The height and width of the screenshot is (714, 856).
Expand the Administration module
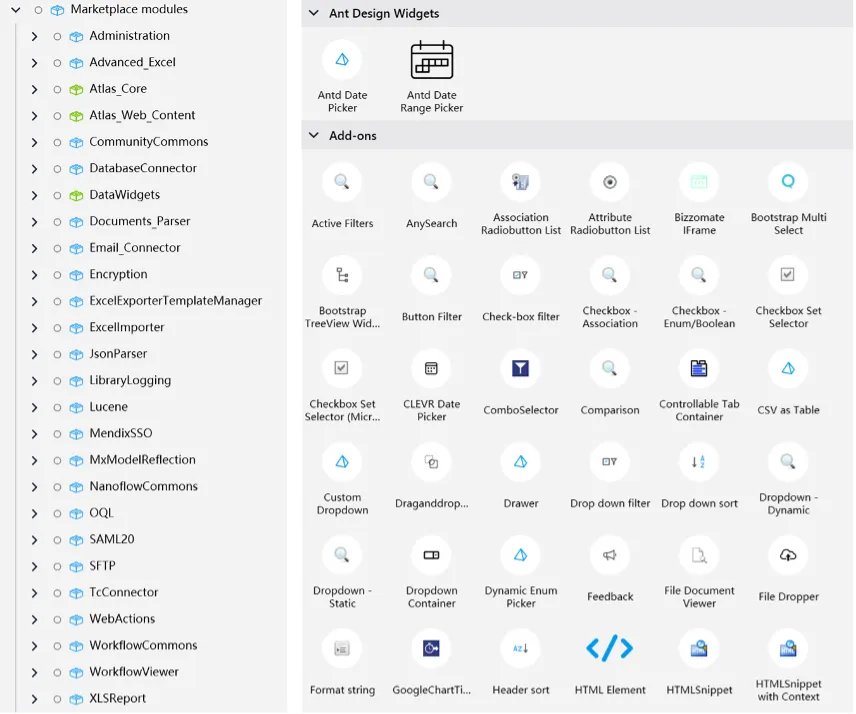tap(34, 37)
